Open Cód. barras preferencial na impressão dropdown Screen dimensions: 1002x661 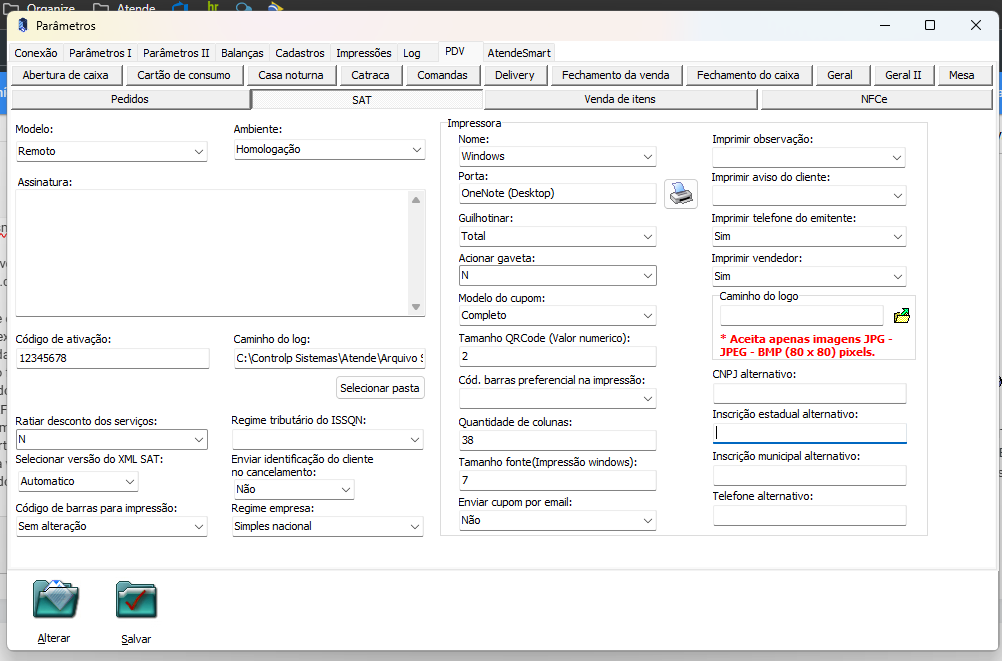(x=557, y=398)
